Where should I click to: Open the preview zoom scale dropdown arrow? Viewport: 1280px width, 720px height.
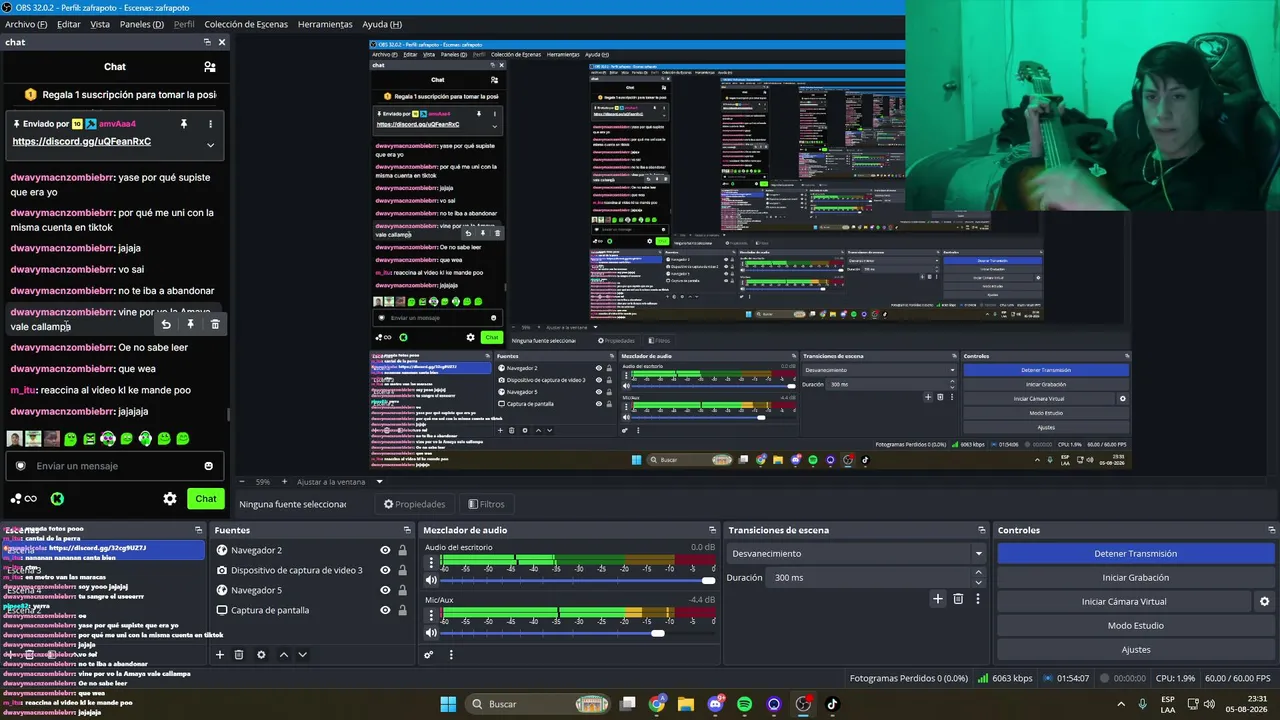coord(379,482)
